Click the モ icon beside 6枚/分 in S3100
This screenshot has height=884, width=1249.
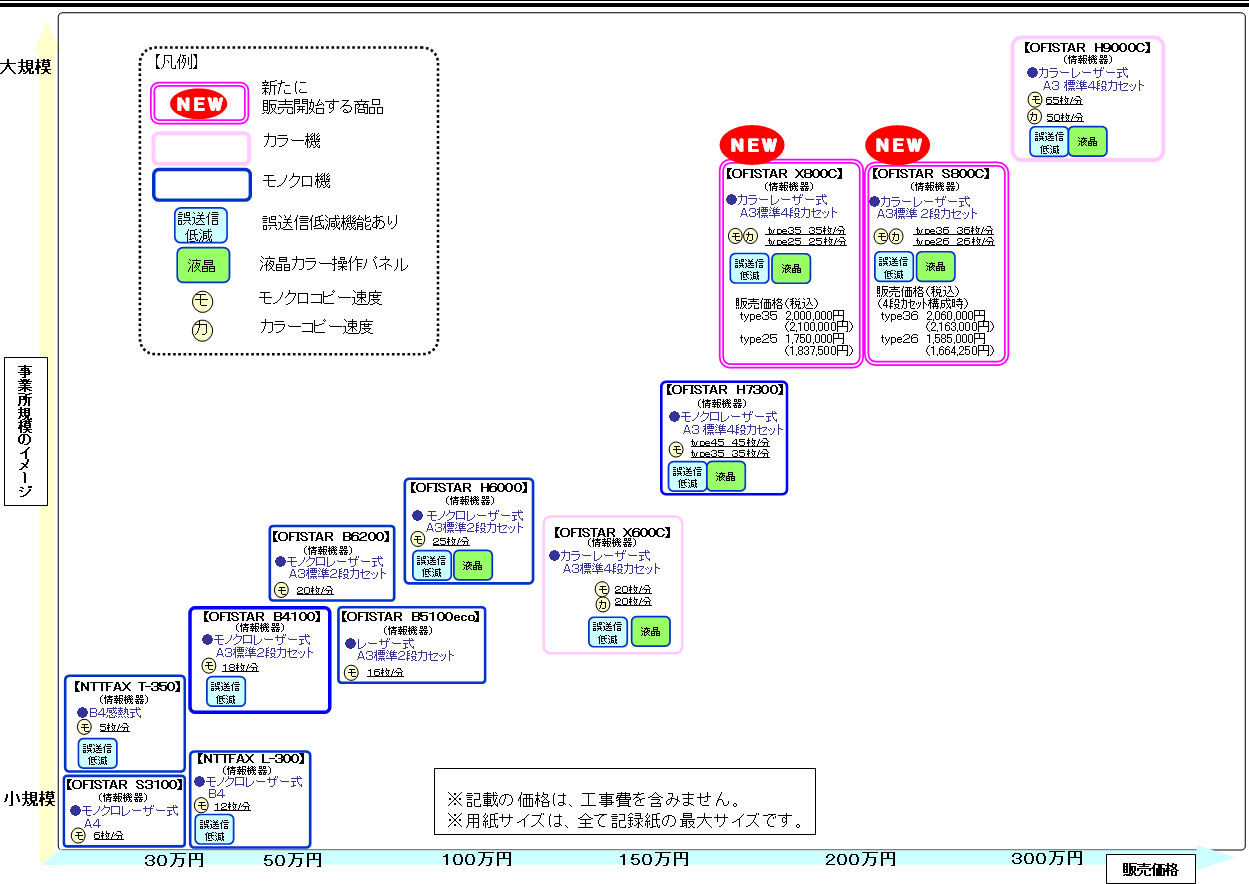click(78, 835)
